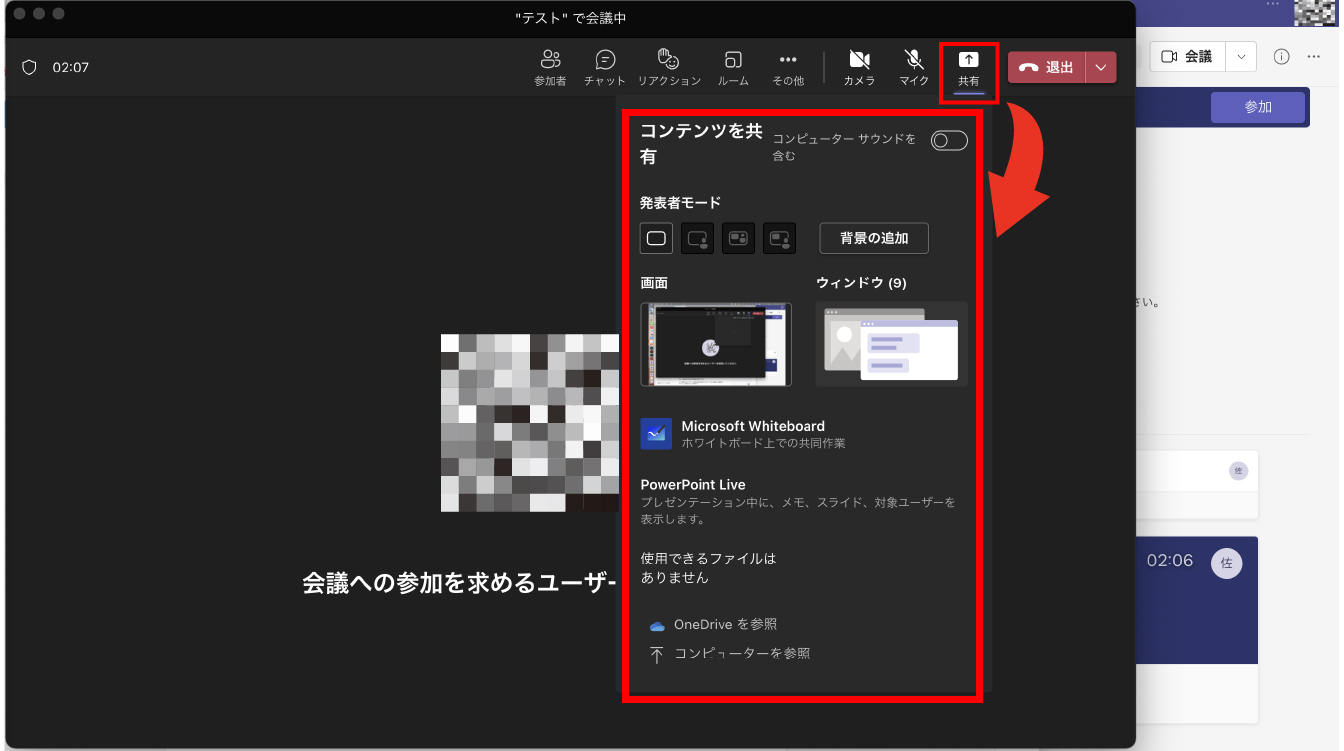Screen dimensions: 1344x751
Task: Open the ルーム breakout rooms
Action: [733, 67]
